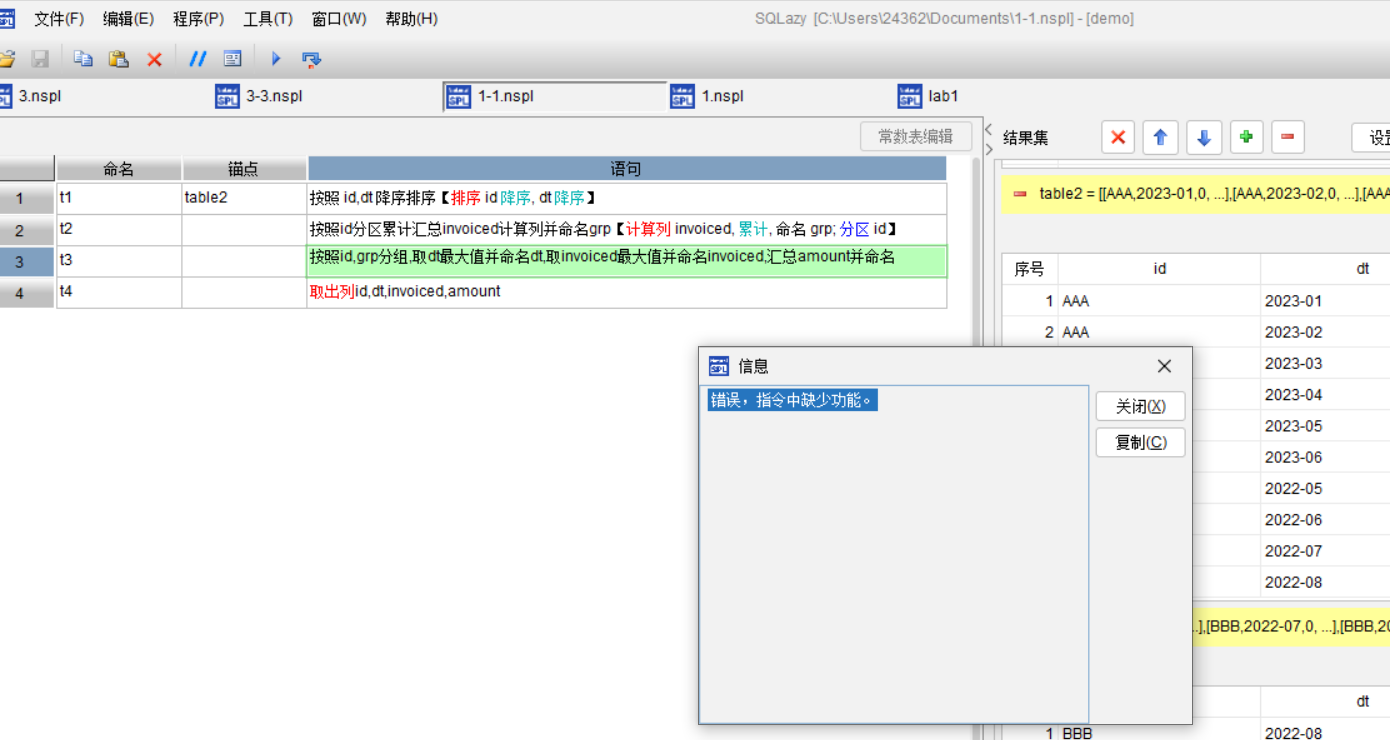
Task: Click left chevron on panel splitter
Action: pyautogui.click(x=988, y=130)
